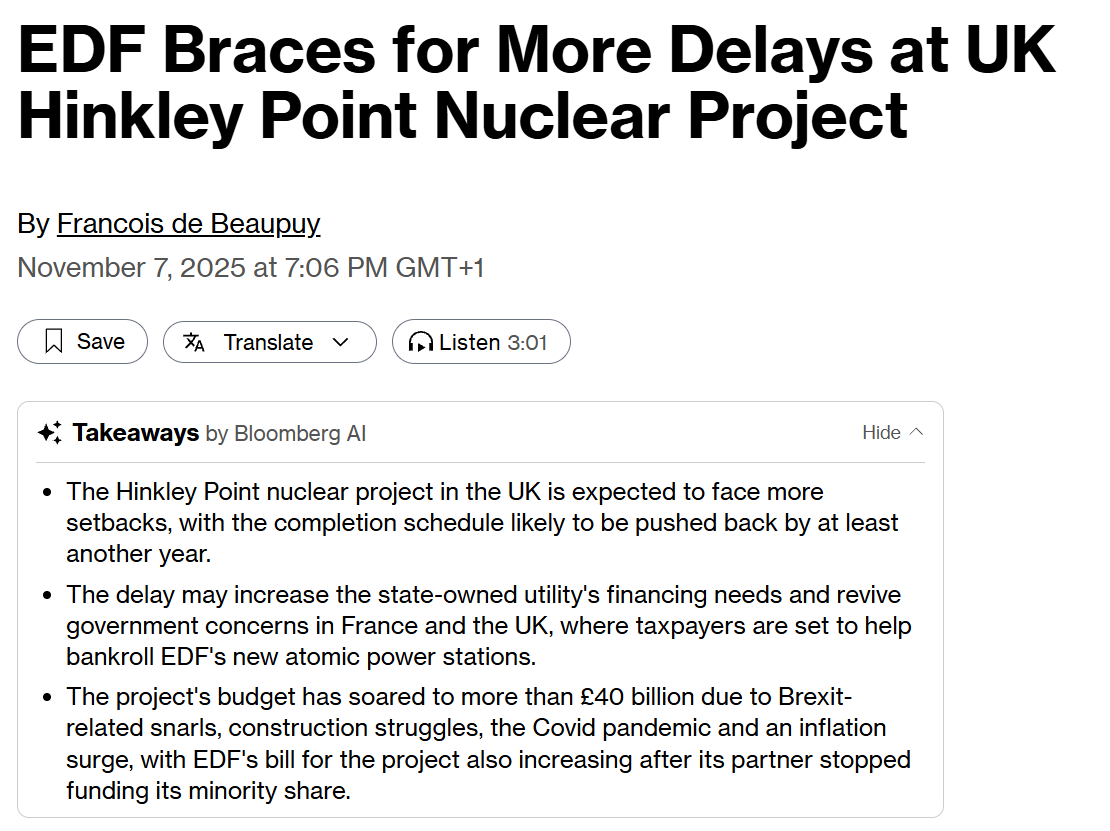Click the Bloomberg AI sparkle icon

50,432
